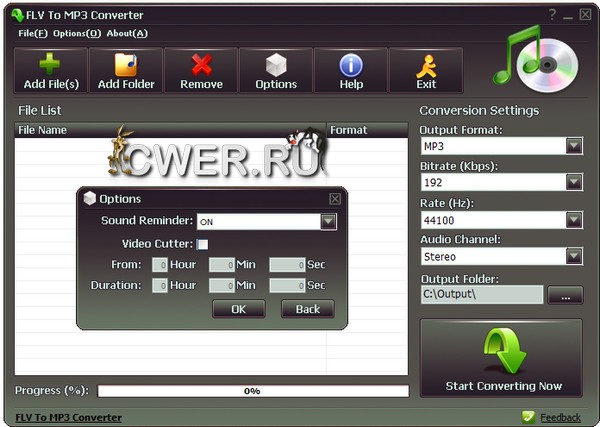Expand the Bitrate (Kbps) dropdown
The image size is (600, 427).
pos(573,182)
